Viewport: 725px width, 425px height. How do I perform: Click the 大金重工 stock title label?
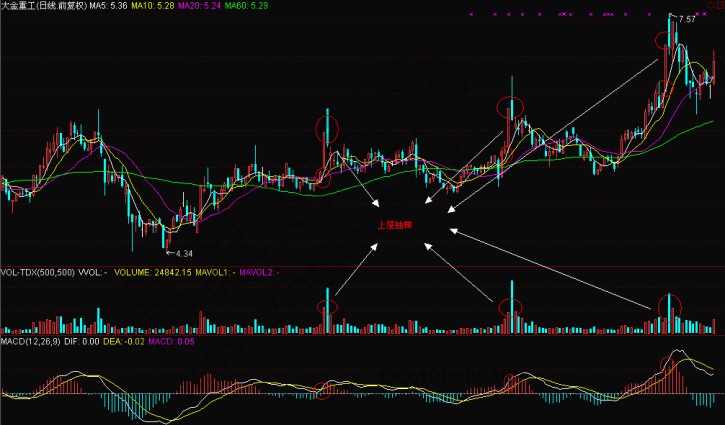pyautogui.click(x=44, y=6)
